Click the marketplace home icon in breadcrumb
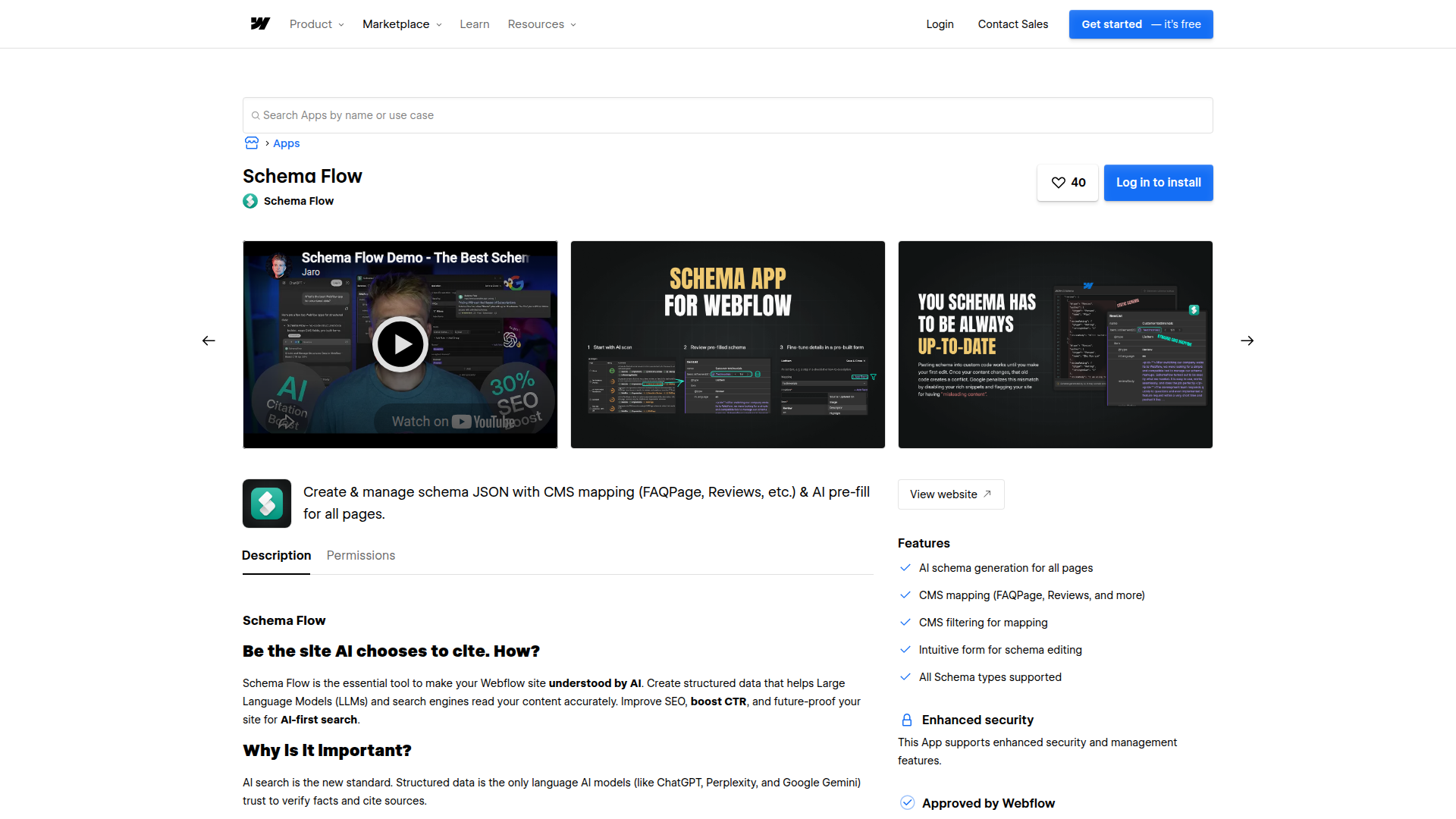Image resolution: width=1456 pixels, height=819 pixels. tap(252, 143)
